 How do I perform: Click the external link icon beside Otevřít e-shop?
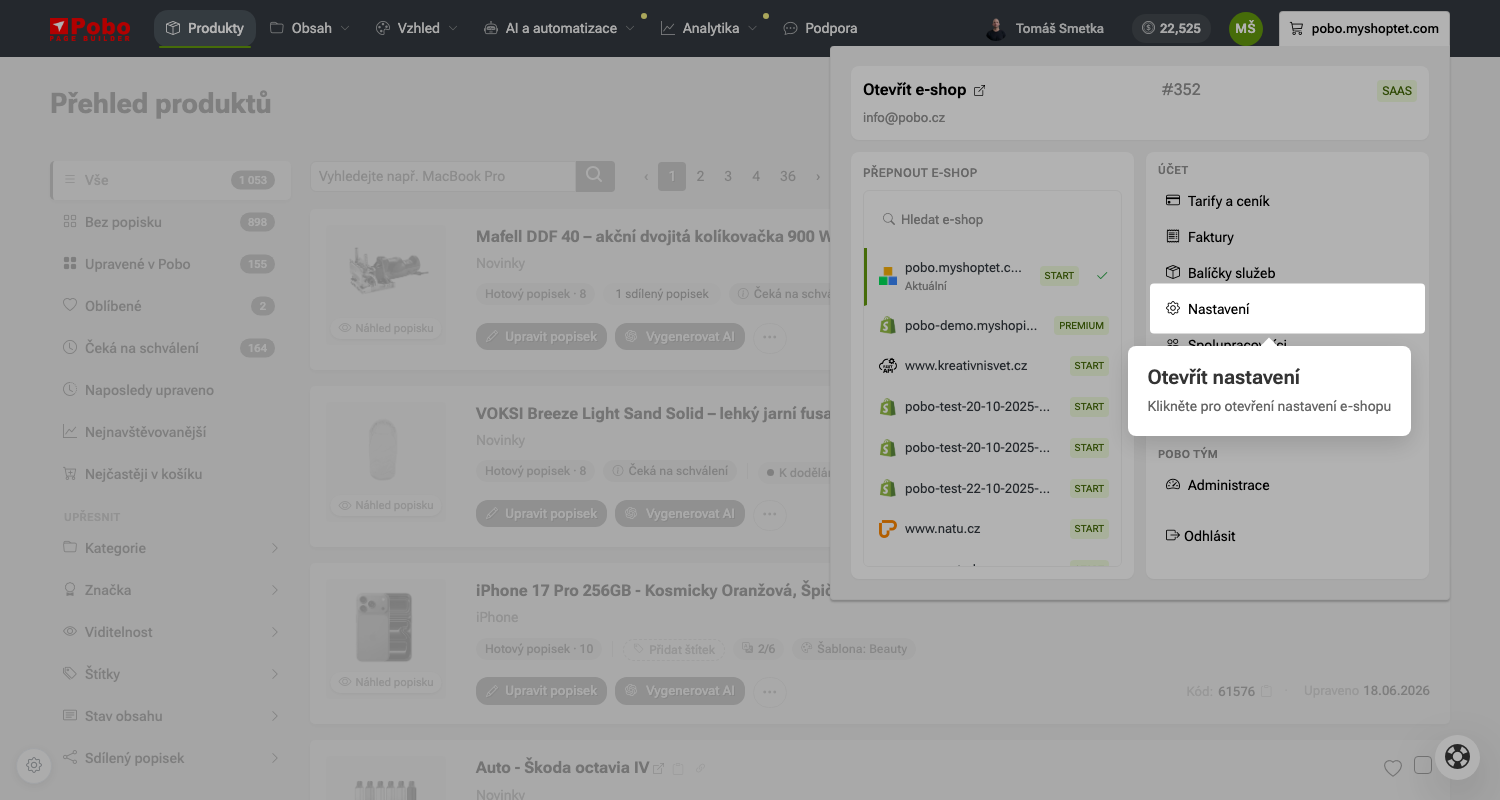pos(980,90)
